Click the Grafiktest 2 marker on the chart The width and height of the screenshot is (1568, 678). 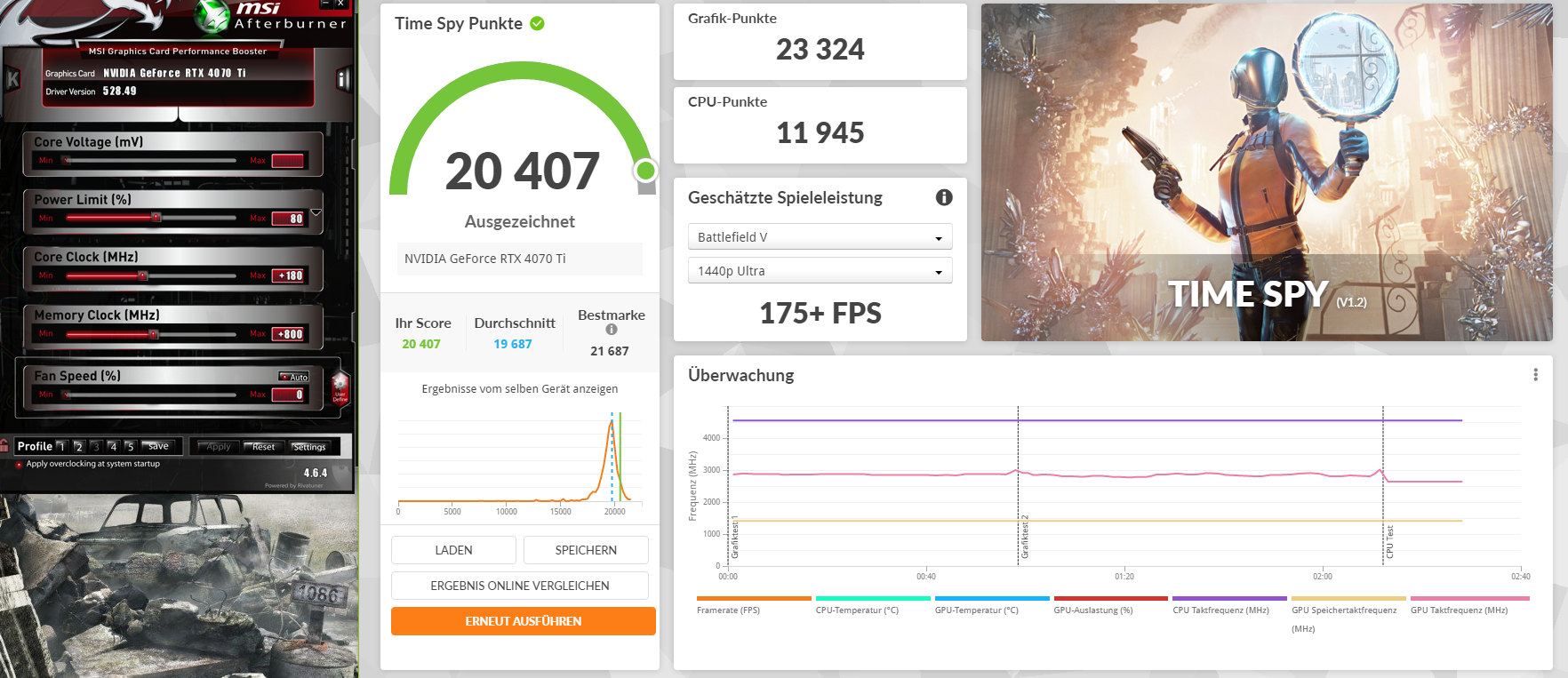[1025, 537]
